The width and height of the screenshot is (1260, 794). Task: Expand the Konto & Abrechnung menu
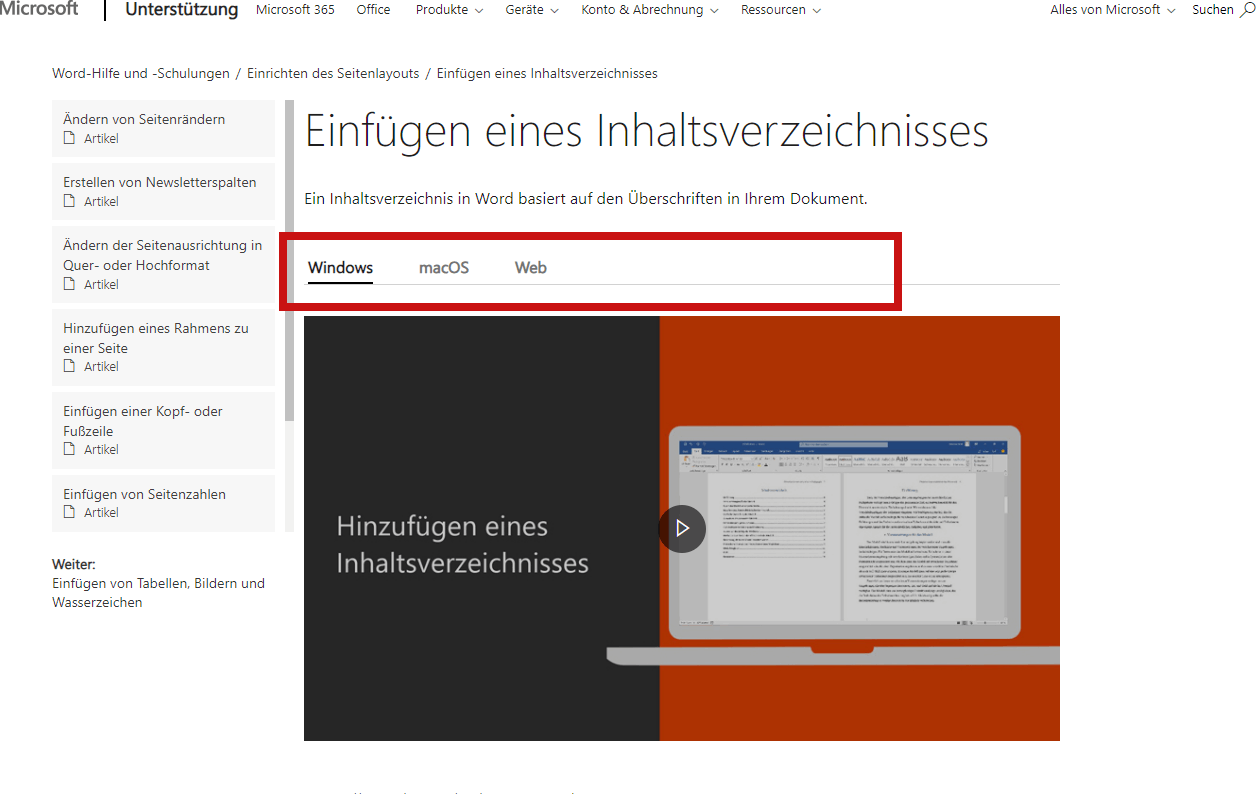coord(649,10)
